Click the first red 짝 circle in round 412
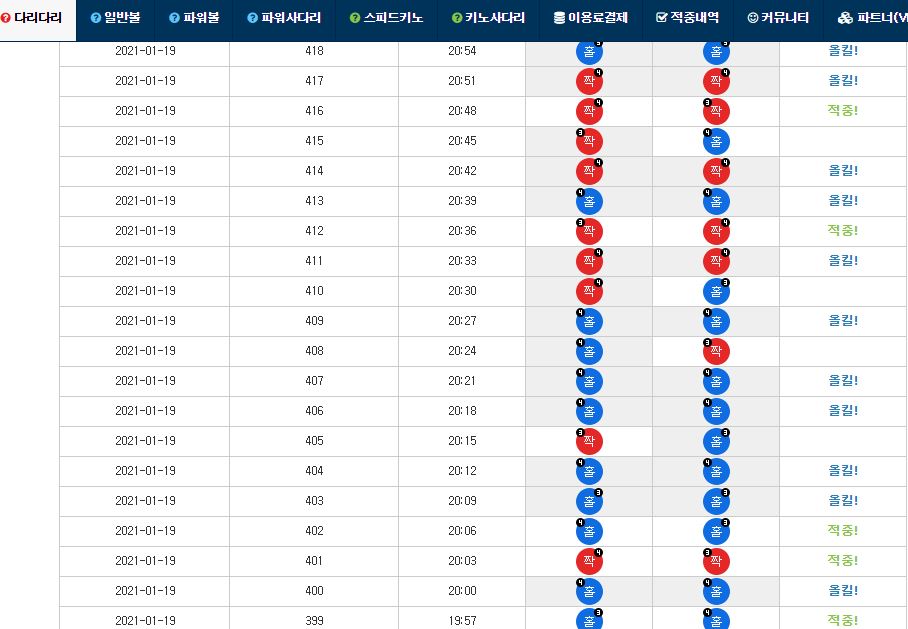The height and width of the screenshot is (629, 908). click(590, 231)
